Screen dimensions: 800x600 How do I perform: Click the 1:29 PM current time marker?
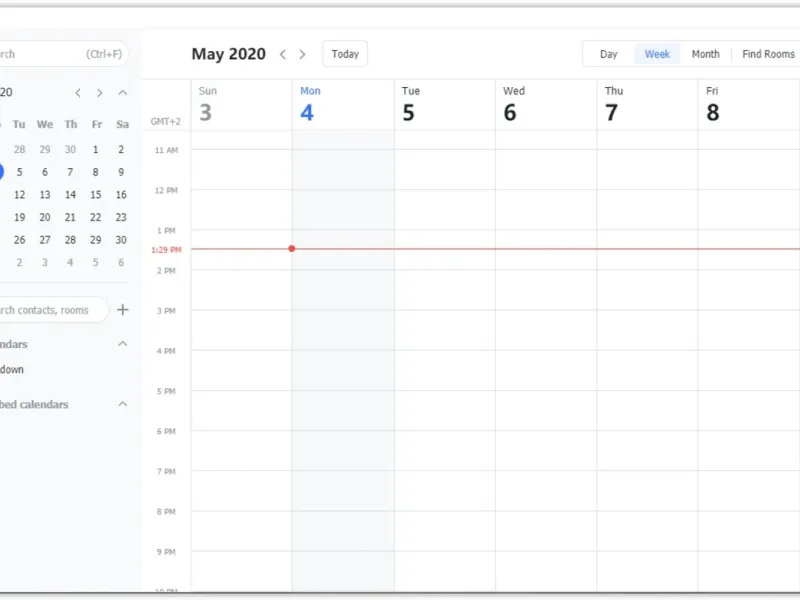click(166, 250)
